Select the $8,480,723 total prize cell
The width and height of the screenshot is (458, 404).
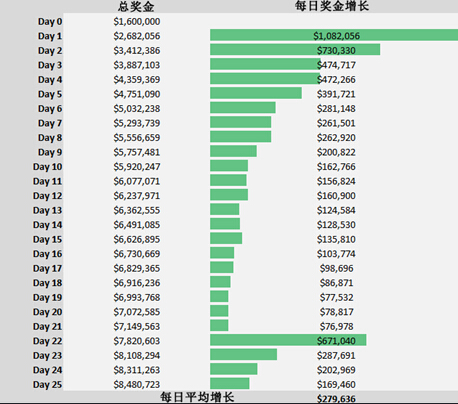137,384
